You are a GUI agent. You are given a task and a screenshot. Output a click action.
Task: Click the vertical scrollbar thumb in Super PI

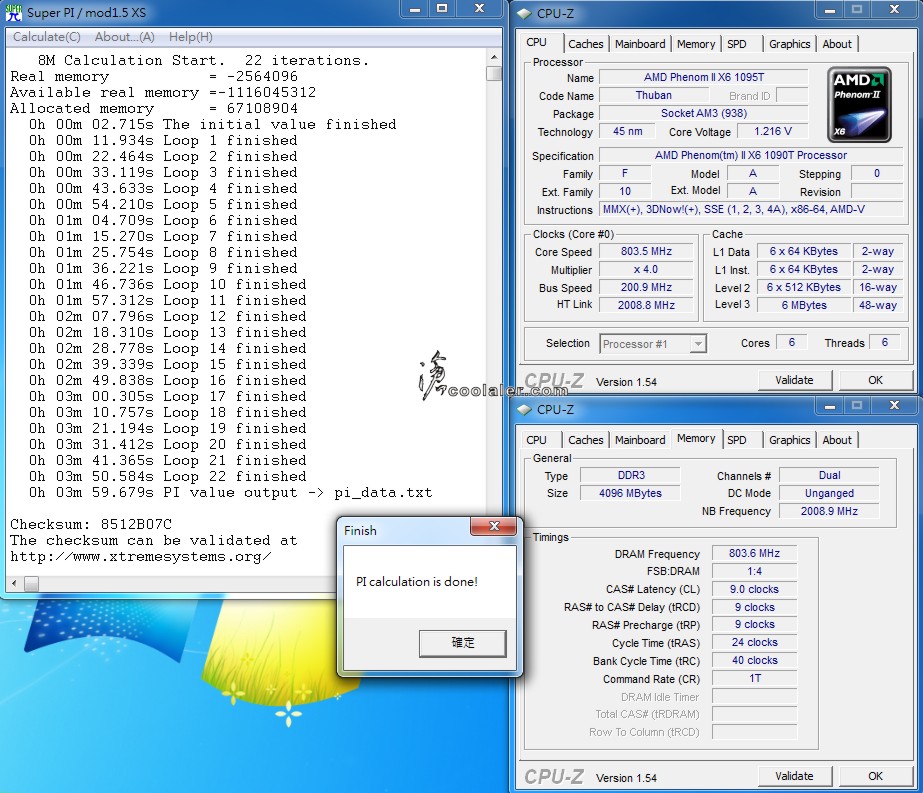tap(494, 74)
